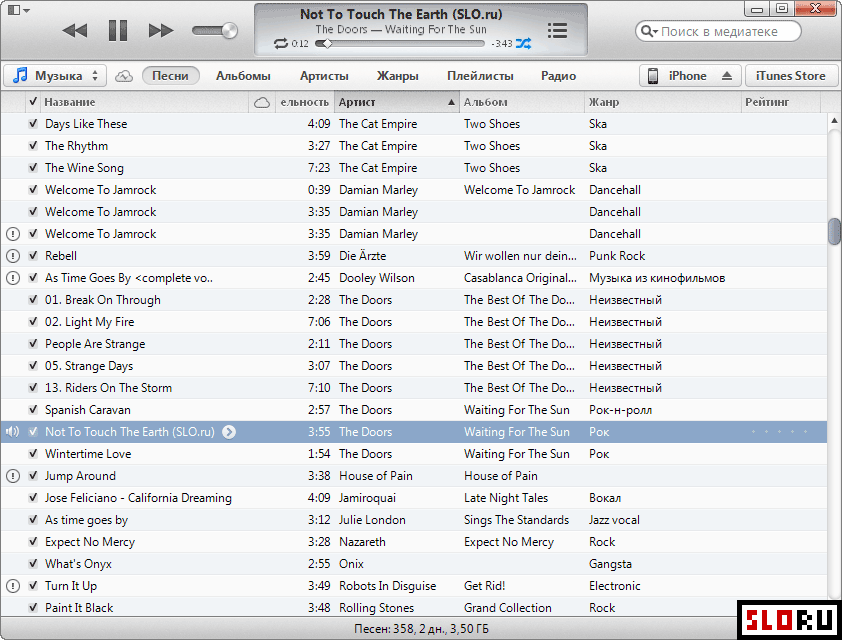842x640 pixels.
Task: Uncheck the Paint It Black checkbox
Action: click(33, 608)
